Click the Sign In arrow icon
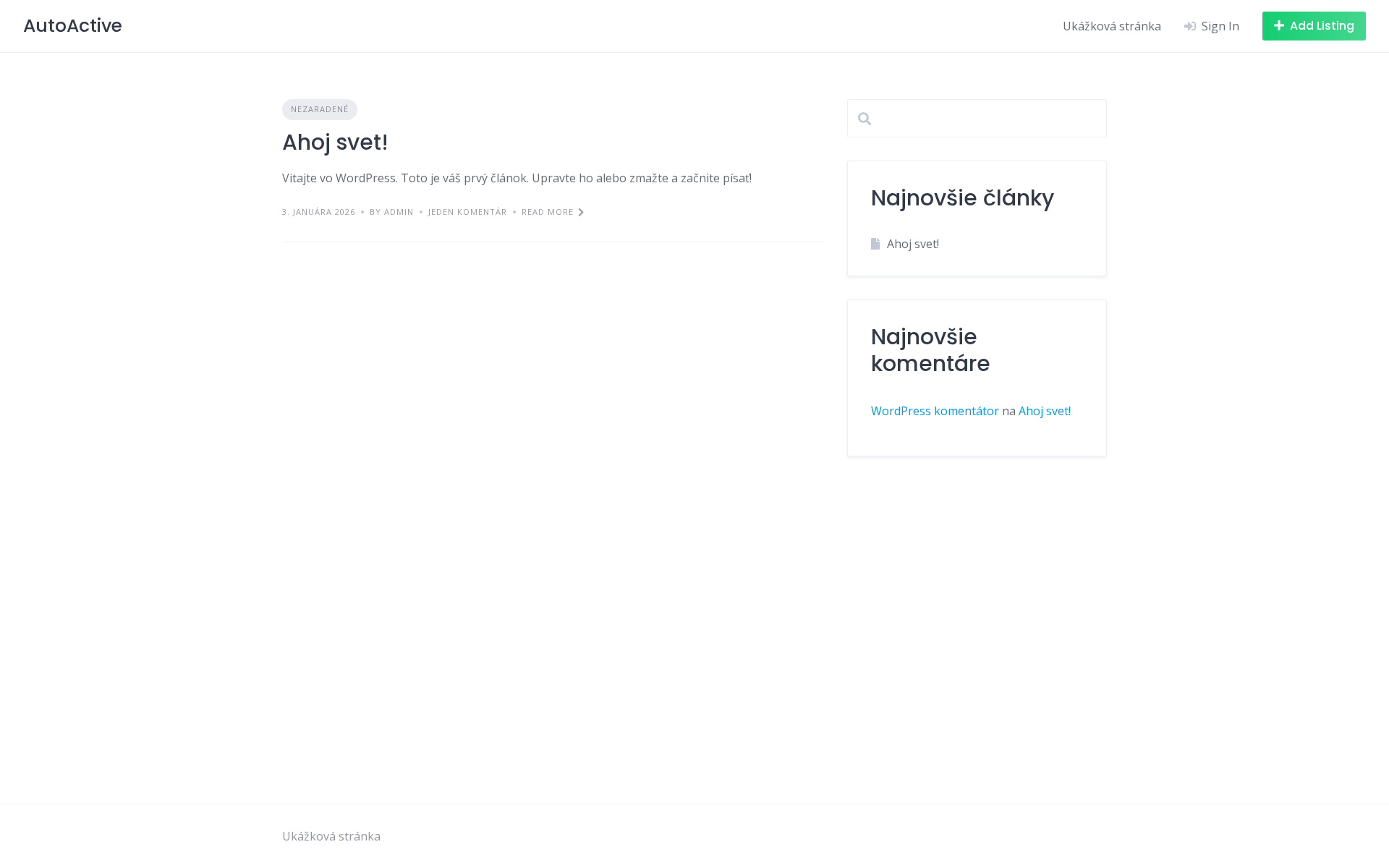This screenshot has width=1389, height=868. [1190, 26]
